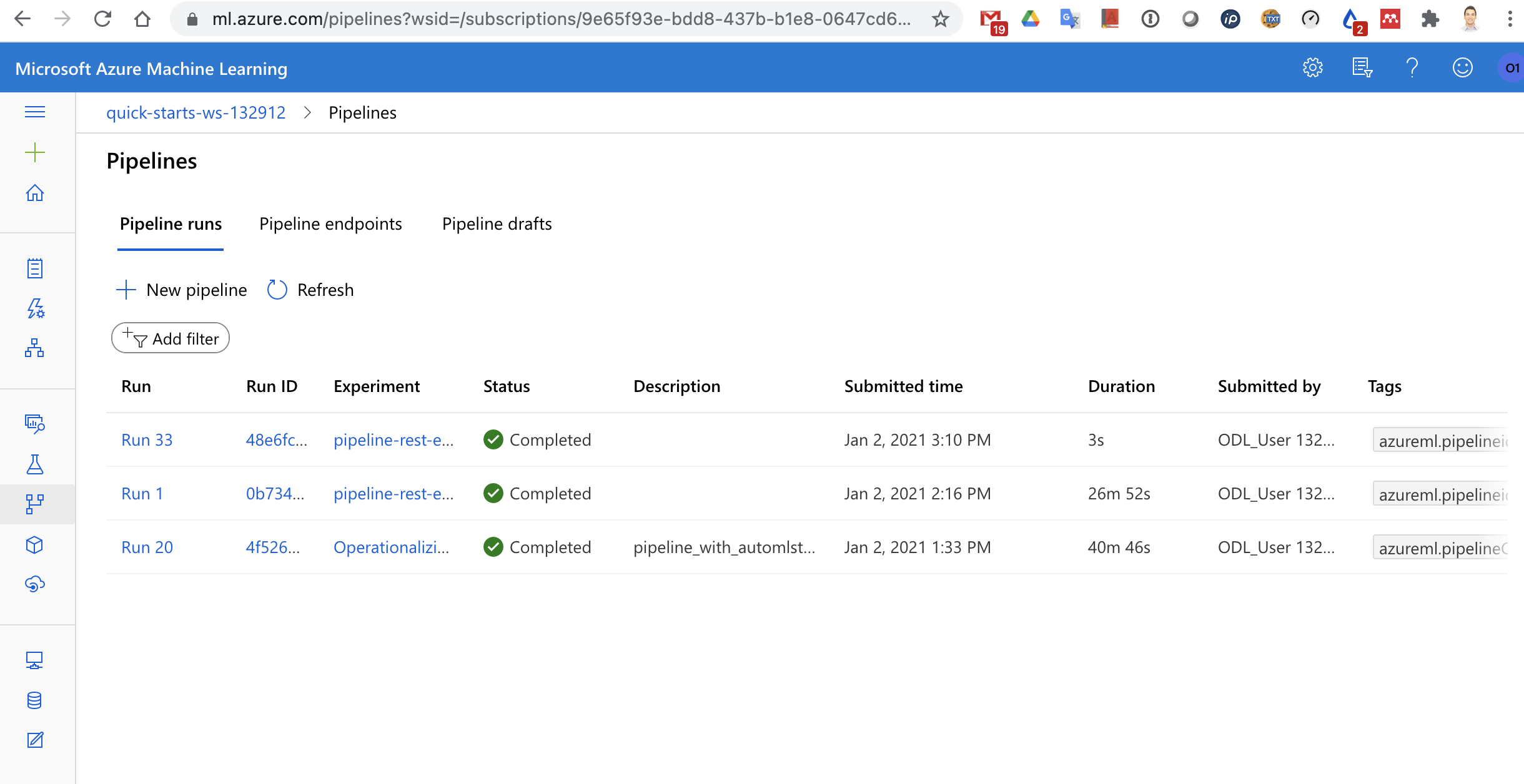Viewport: 1524px width, 784px height.
Task: Switch to Pipeline drafts tab
Action: pyautogui.click(x=497, y=223)
